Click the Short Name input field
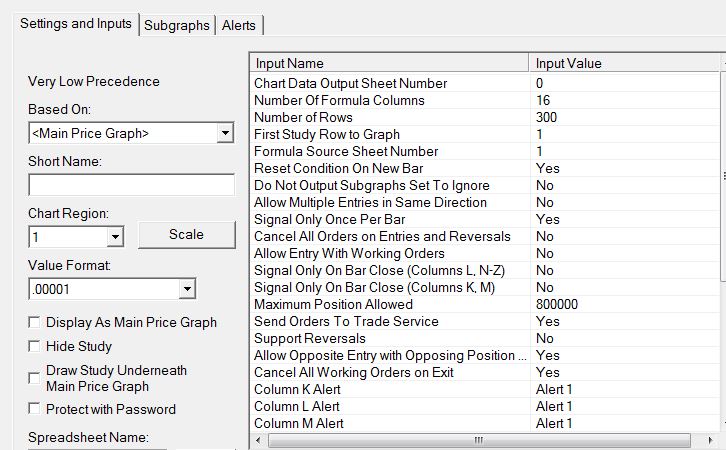The height and width of the screenshot is (450, 726). point(130,185)
